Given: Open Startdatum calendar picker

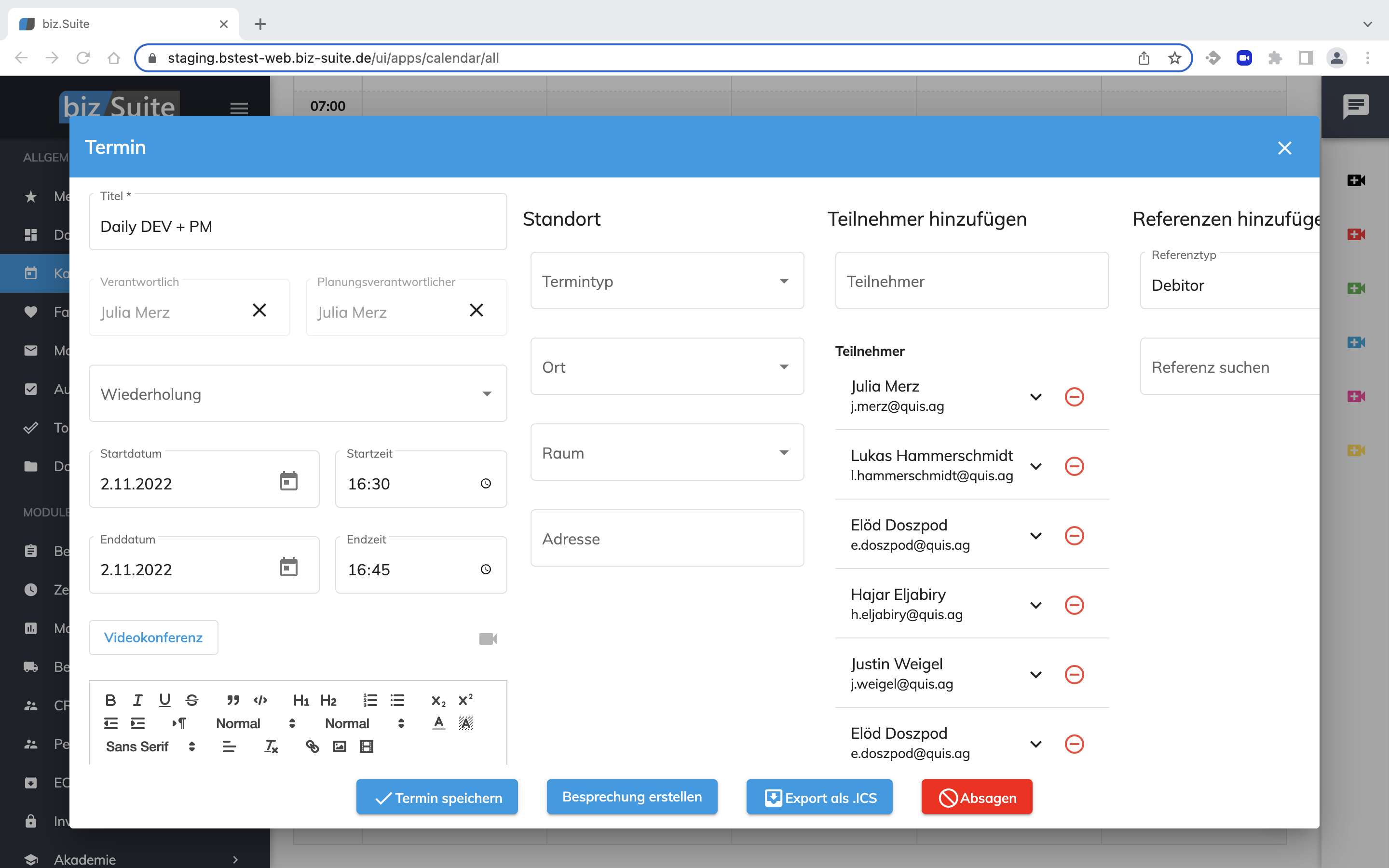Looking at the screenshot, I should pos(289,481).
